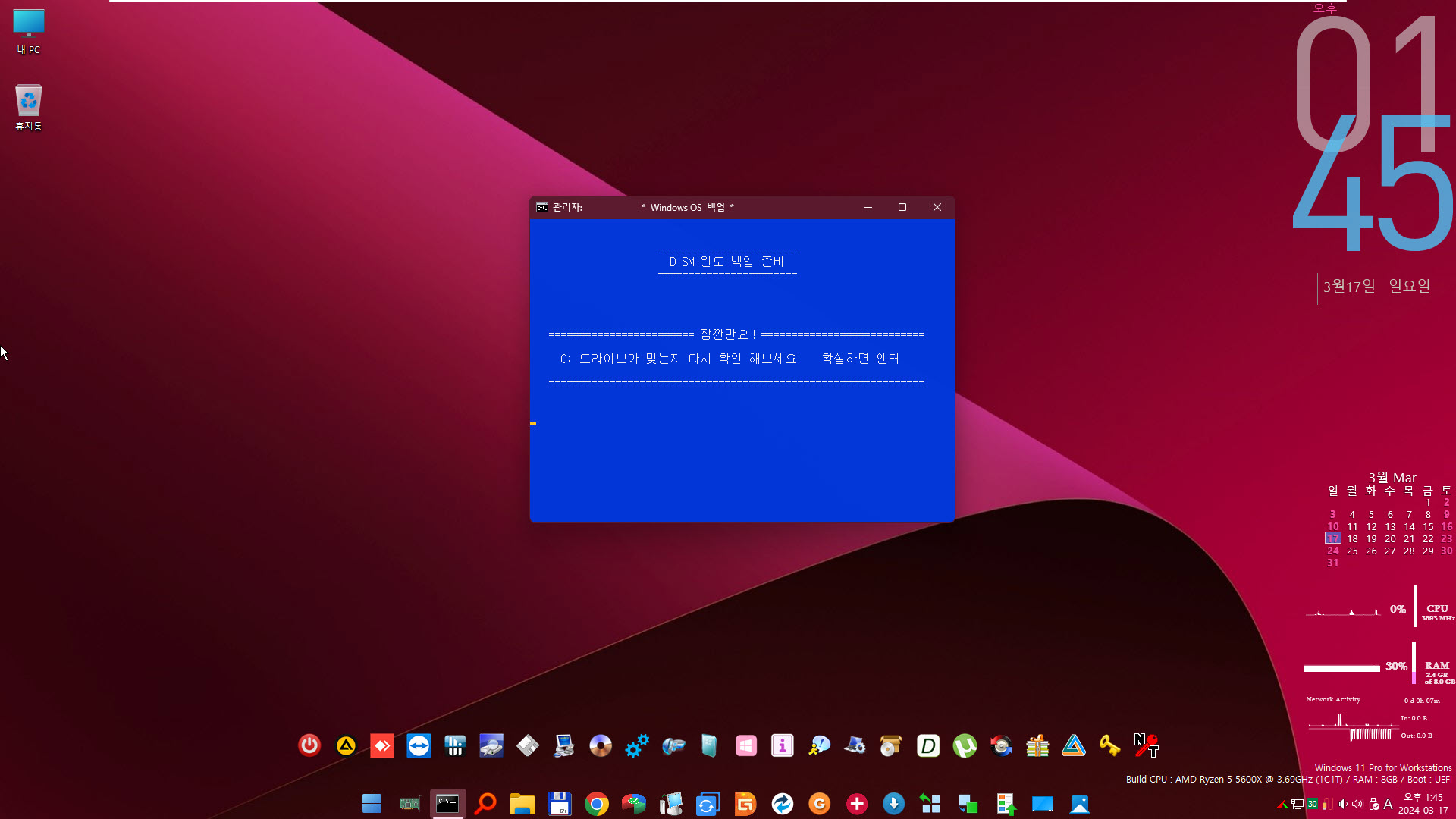
Task: Open the red magnifier search taskbar icon
Action: (485, 804)
